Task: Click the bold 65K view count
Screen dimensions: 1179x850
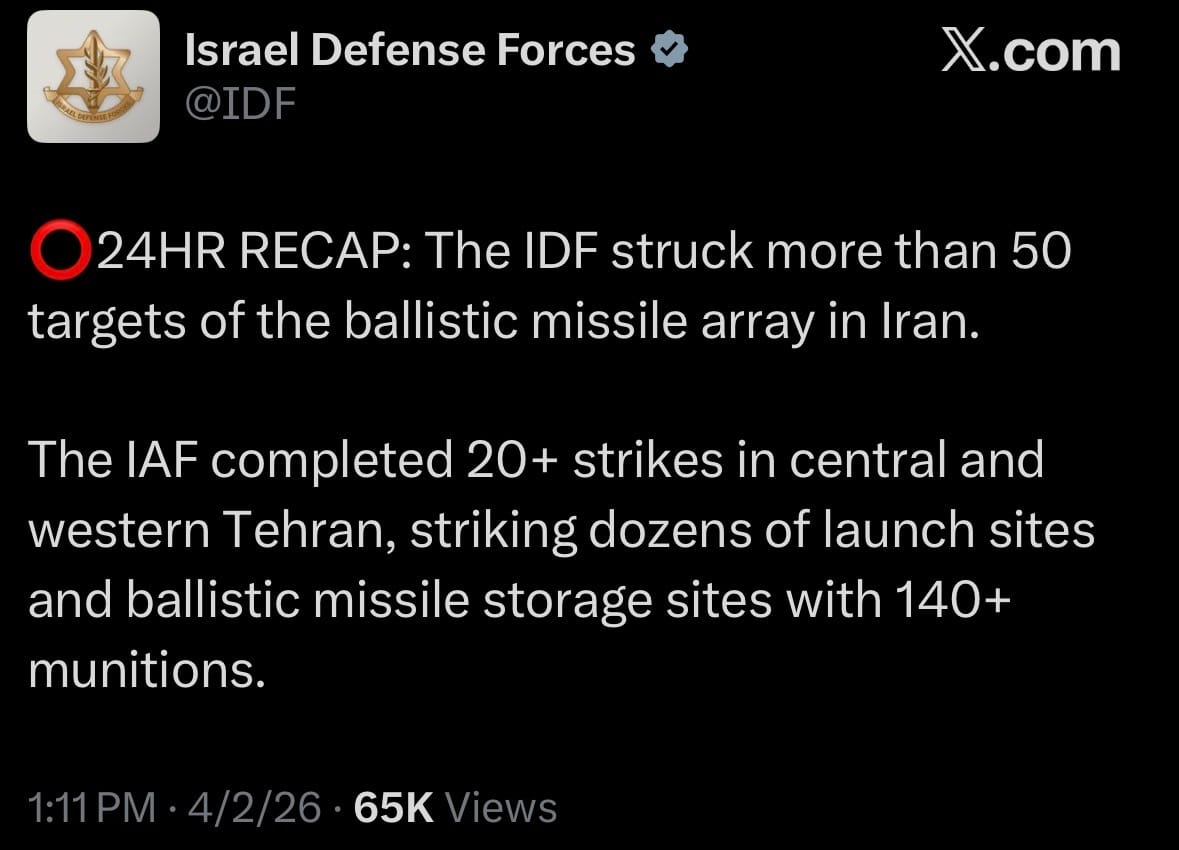Action: (x=393, y=807)
